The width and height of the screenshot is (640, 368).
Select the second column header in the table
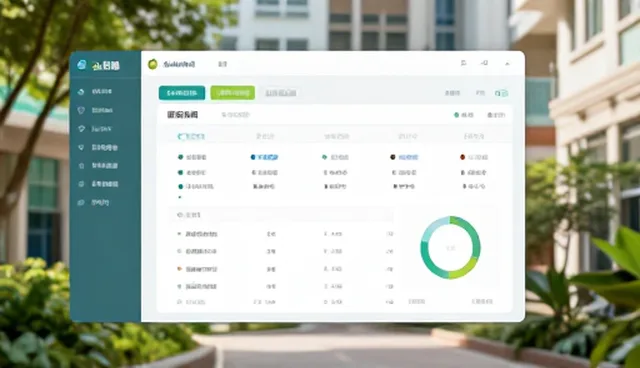pos(265,136)
